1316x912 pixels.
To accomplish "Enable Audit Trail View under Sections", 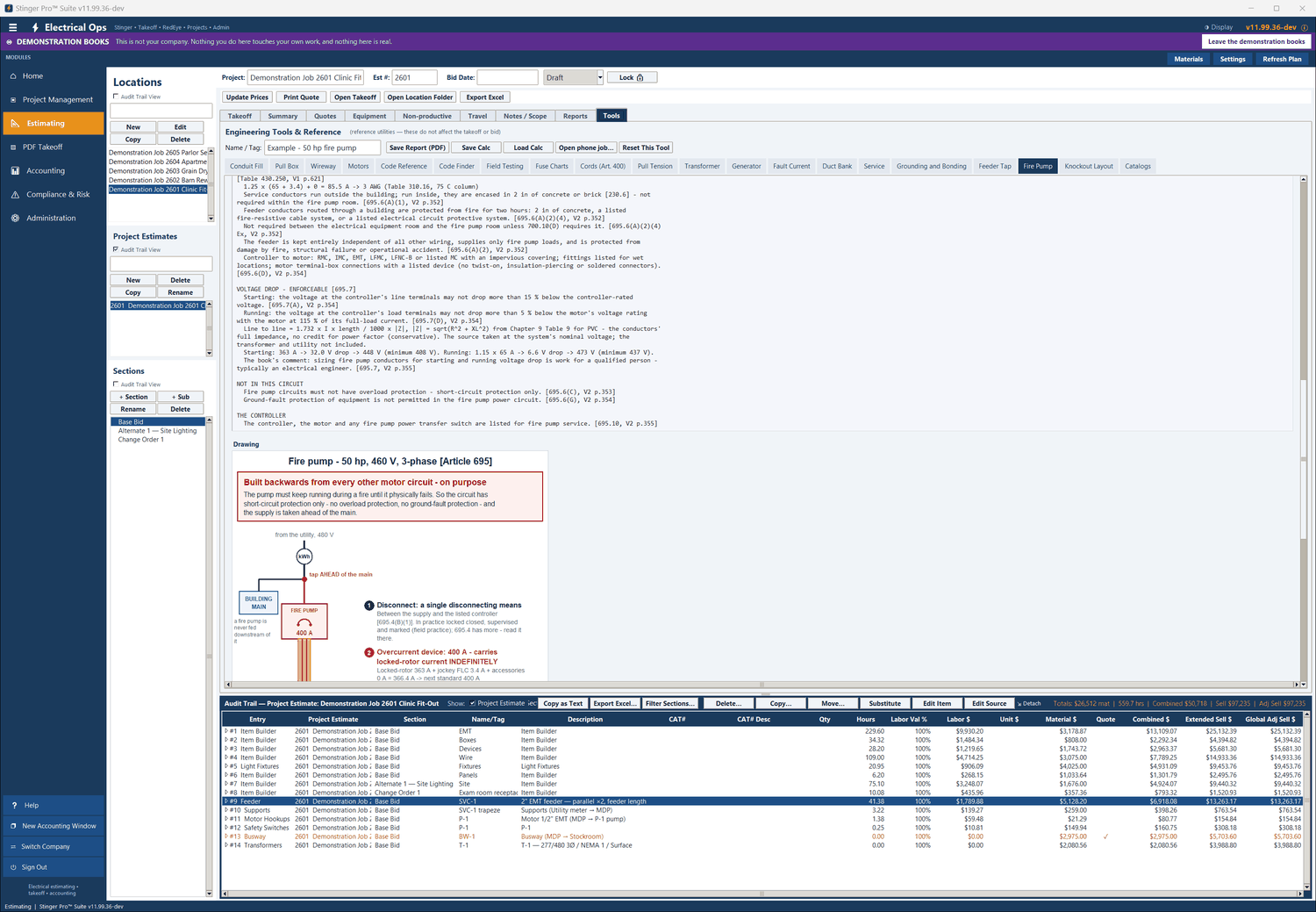I will click(x=116, y=384).
